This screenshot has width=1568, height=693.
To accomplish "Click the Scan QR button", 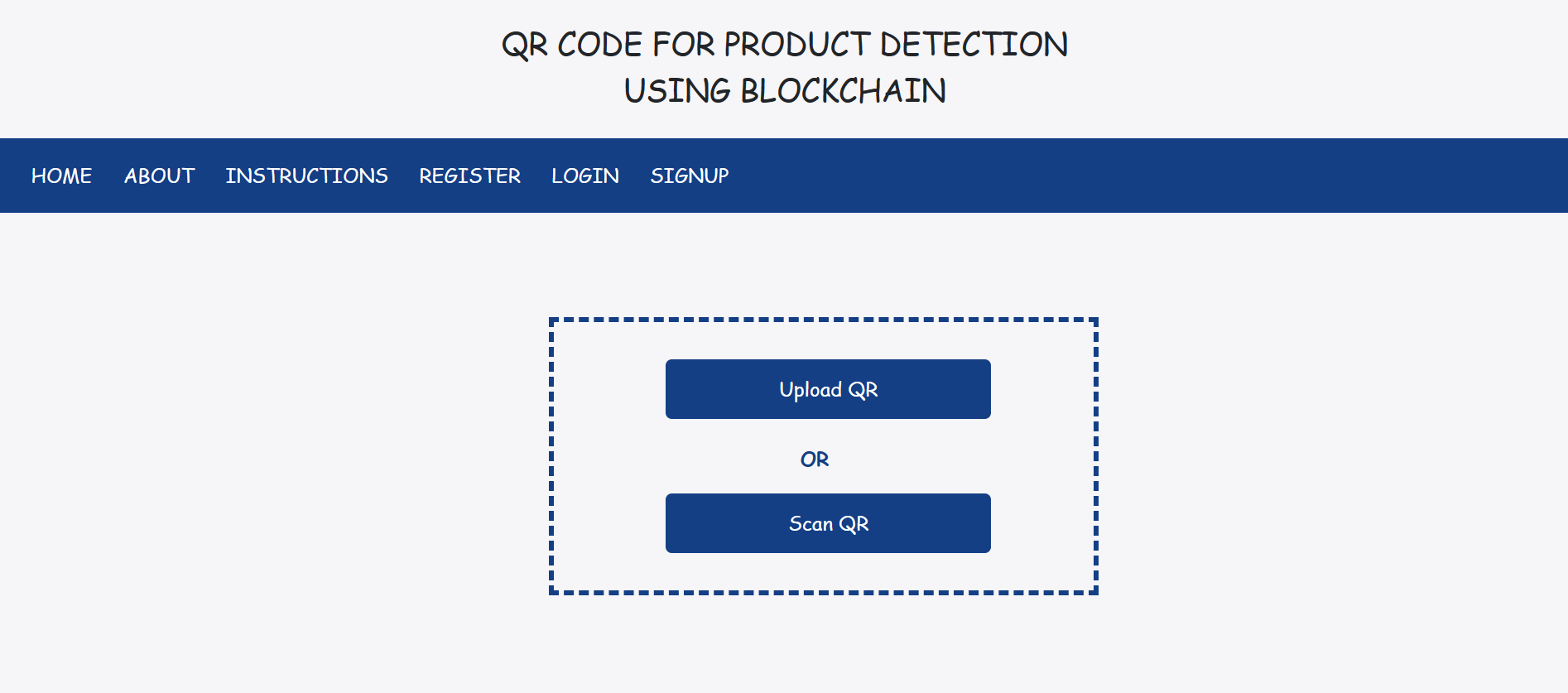I will click(x=828, y=523).
